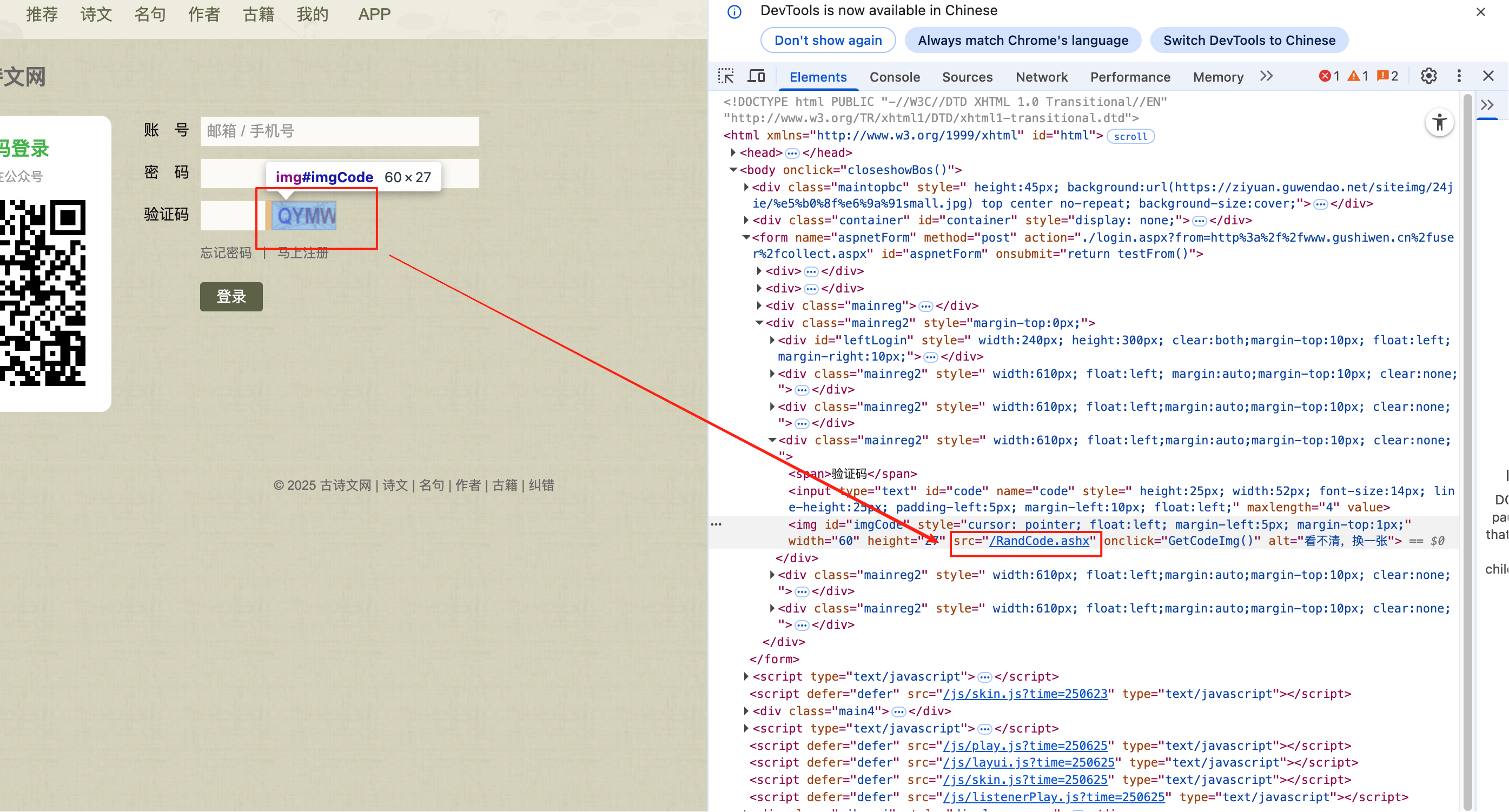
Task: Expand the main4 div node
Action: pos(746,711)
